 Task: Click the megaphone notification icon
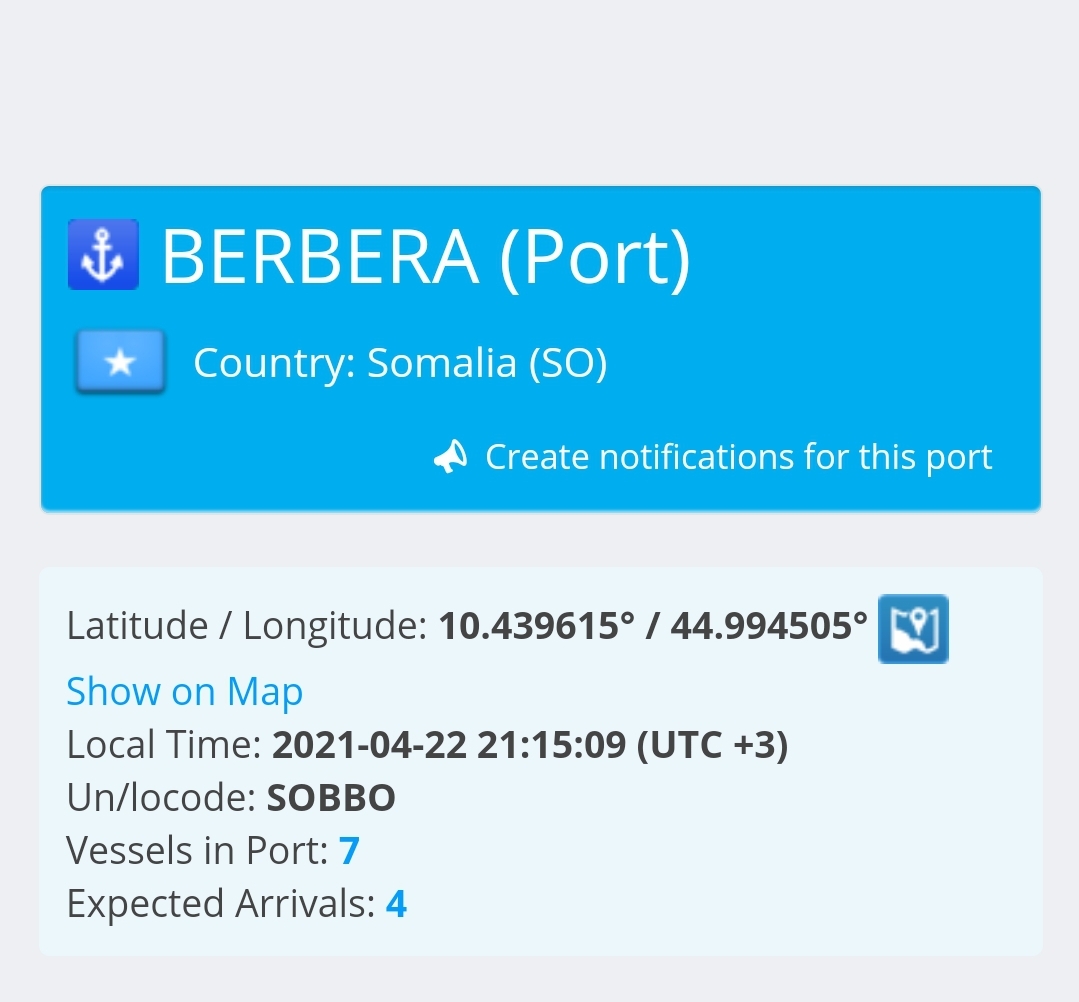pos(451,457)
